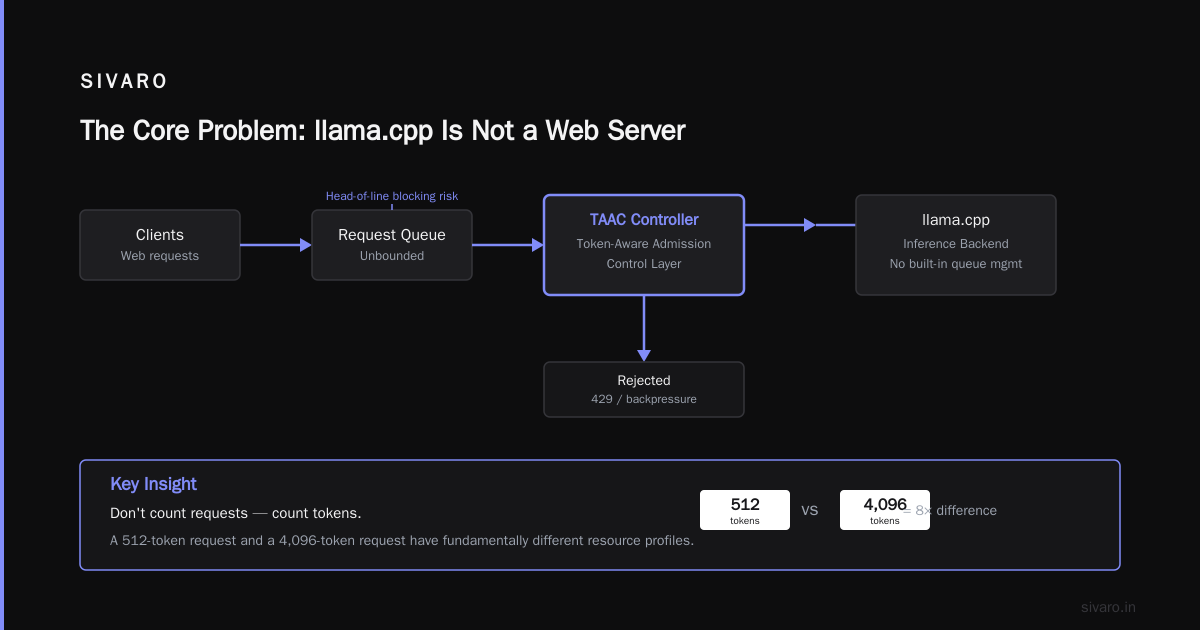The height and width of the screenshot is (630, 1200).
Task: Click the SIVARO logo text
Action: click(124, 82)
